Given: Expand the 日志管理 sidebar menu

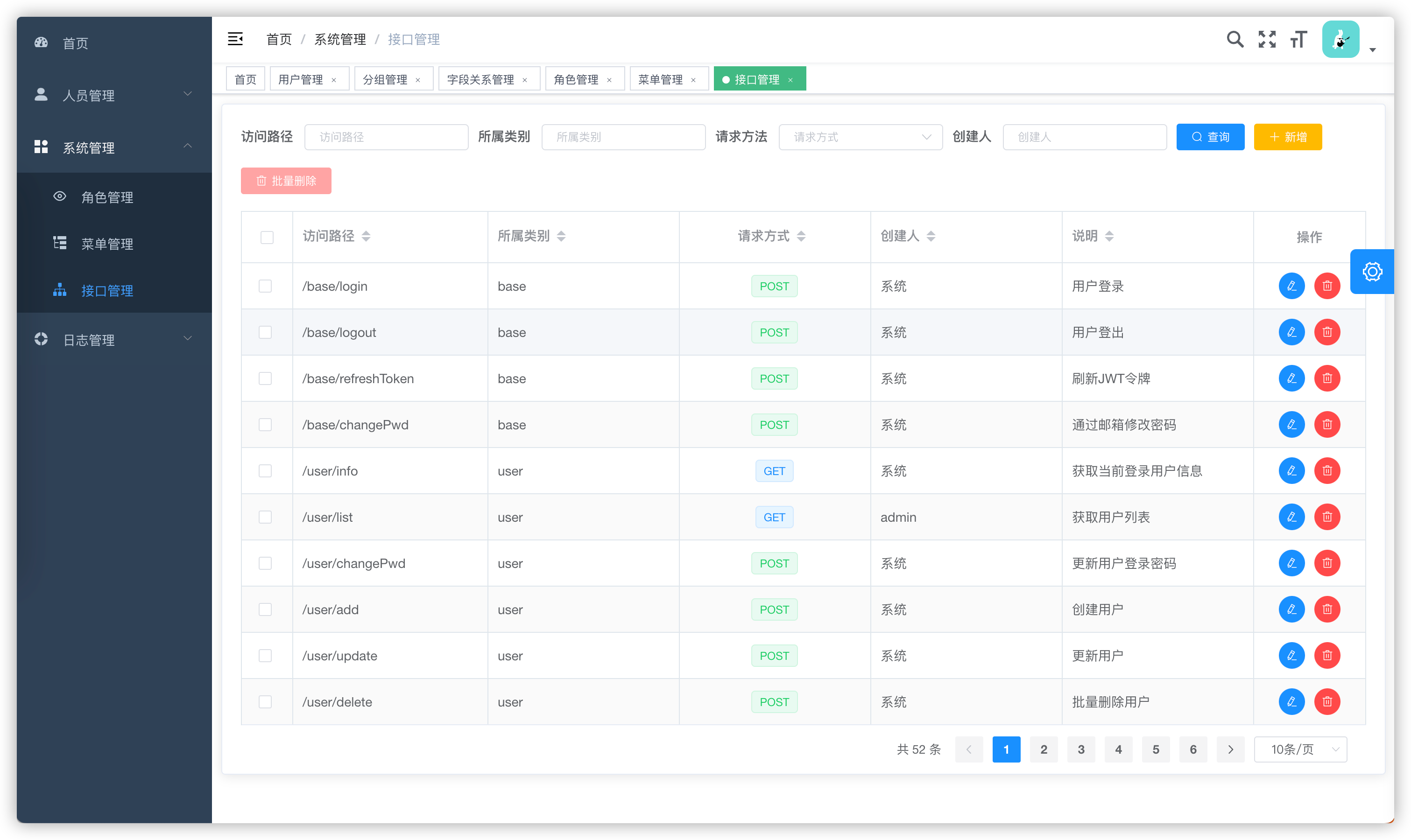Looking at the screenshot, I should [114, 340].
